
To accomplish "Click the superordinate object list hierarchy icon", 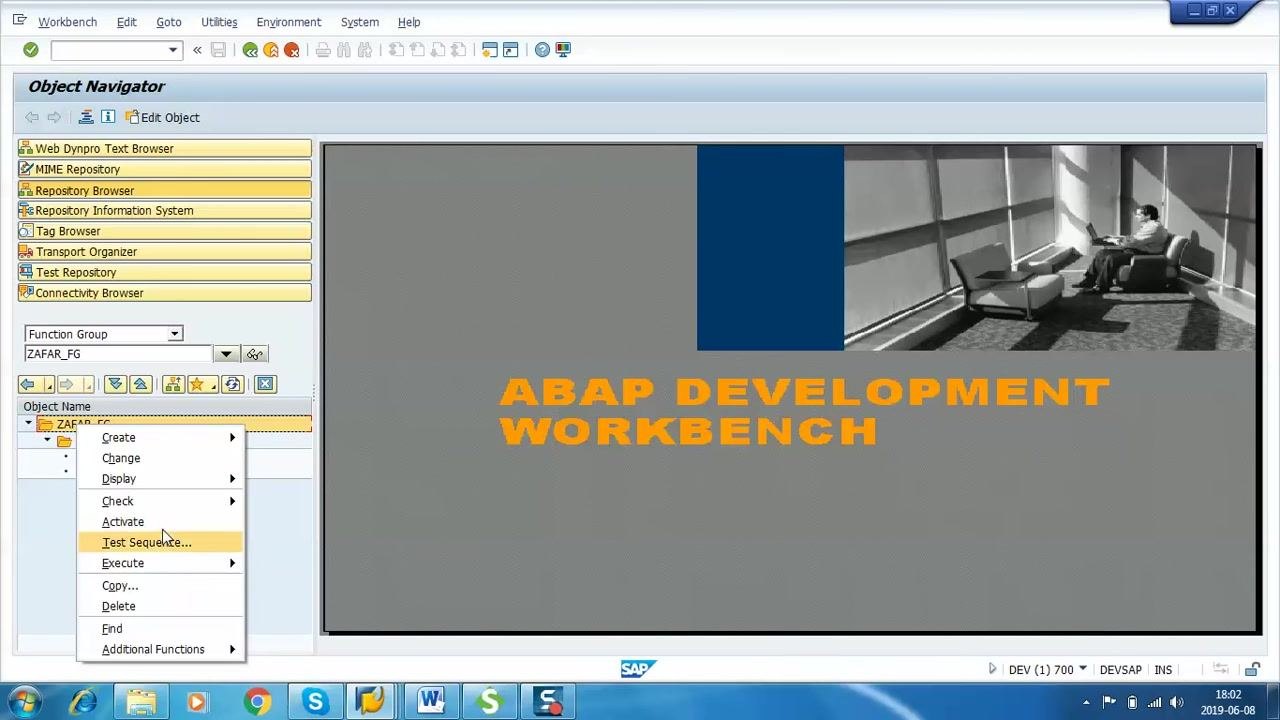I will [173, 385].
